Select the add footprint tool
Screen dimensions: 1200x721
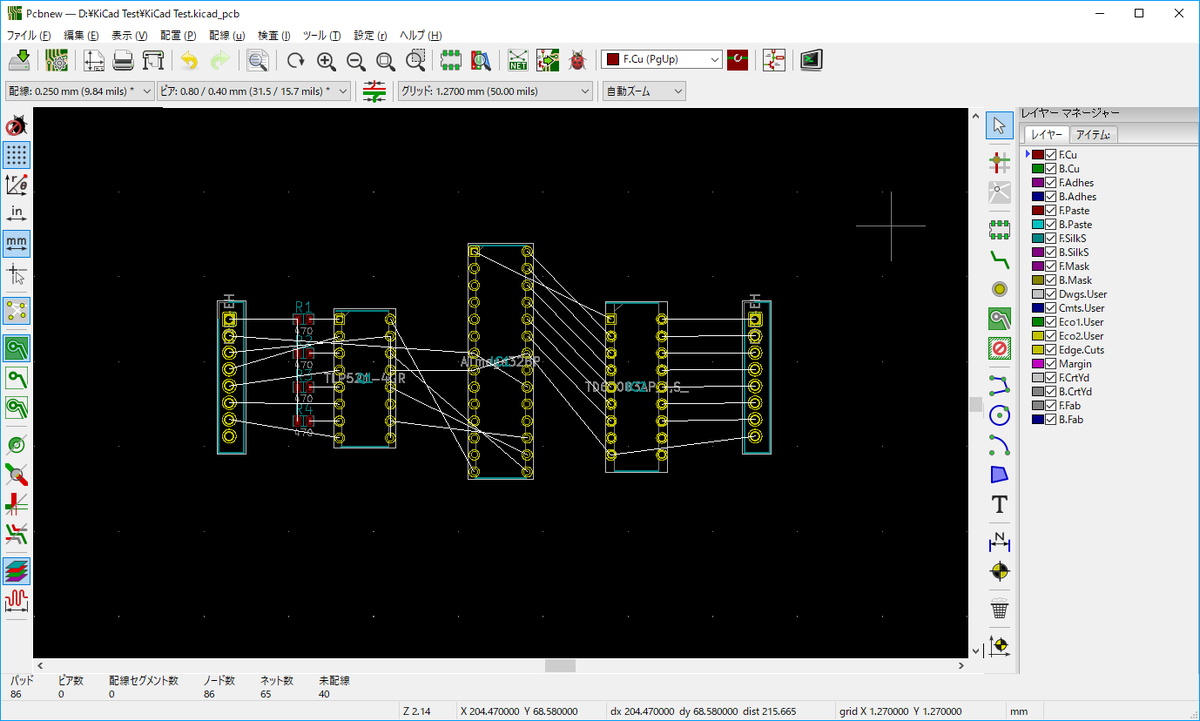(x=999, y=229)
